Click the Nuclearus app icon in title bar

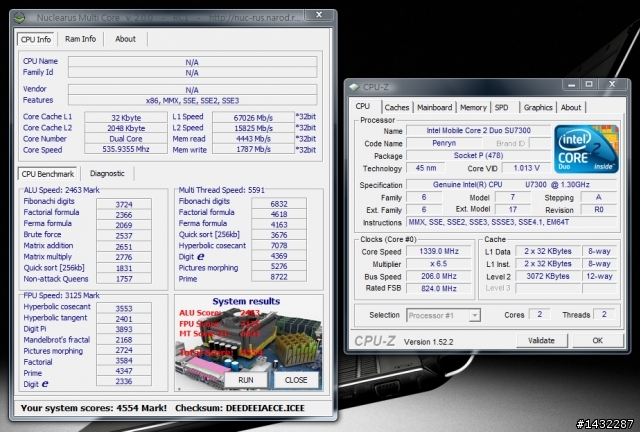[x=19, y=18]
